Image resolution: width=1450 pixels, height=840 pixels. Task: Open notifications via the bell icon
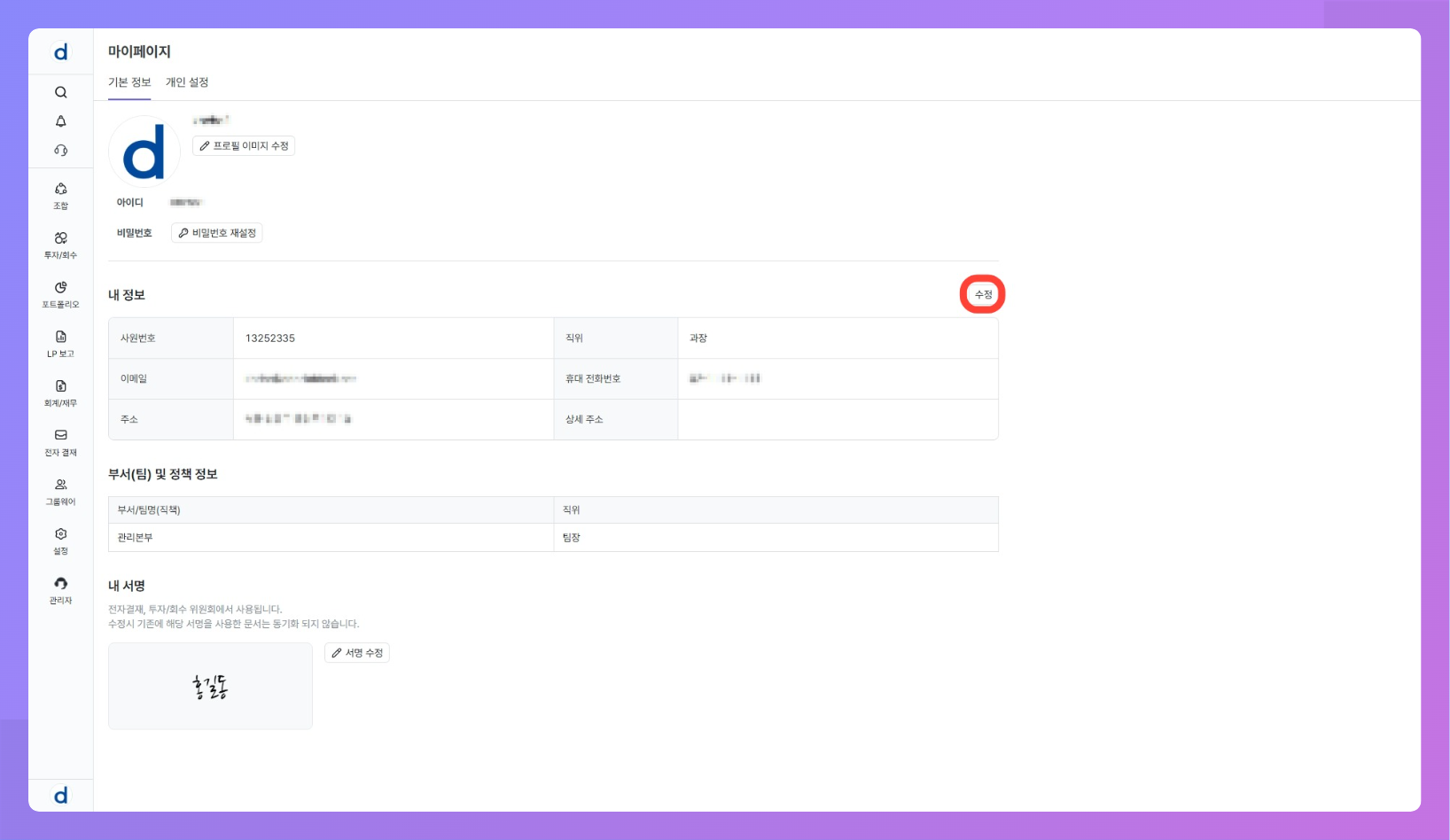click(60, 121)
